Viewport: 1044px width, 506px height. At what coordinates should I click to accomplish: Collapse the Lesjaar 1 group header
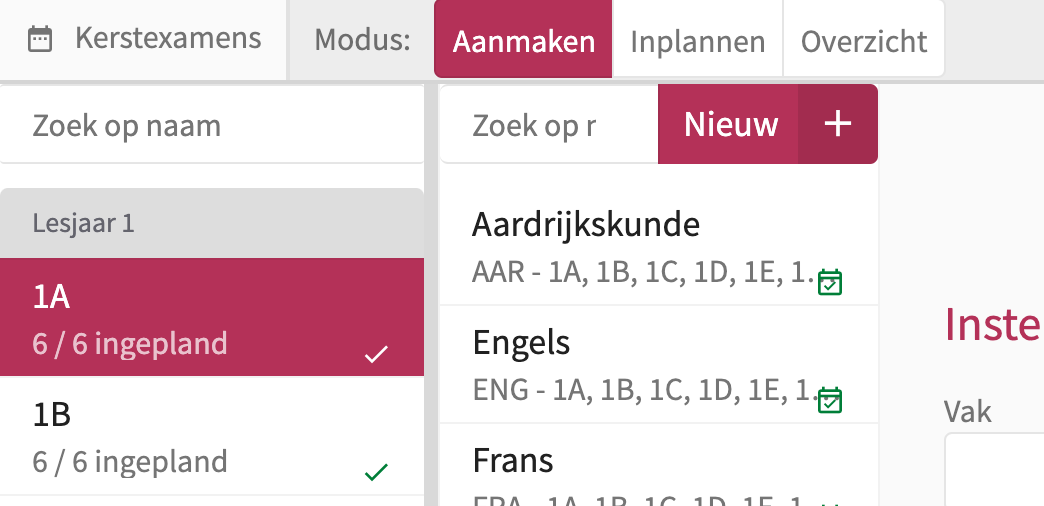coord(212,223)
